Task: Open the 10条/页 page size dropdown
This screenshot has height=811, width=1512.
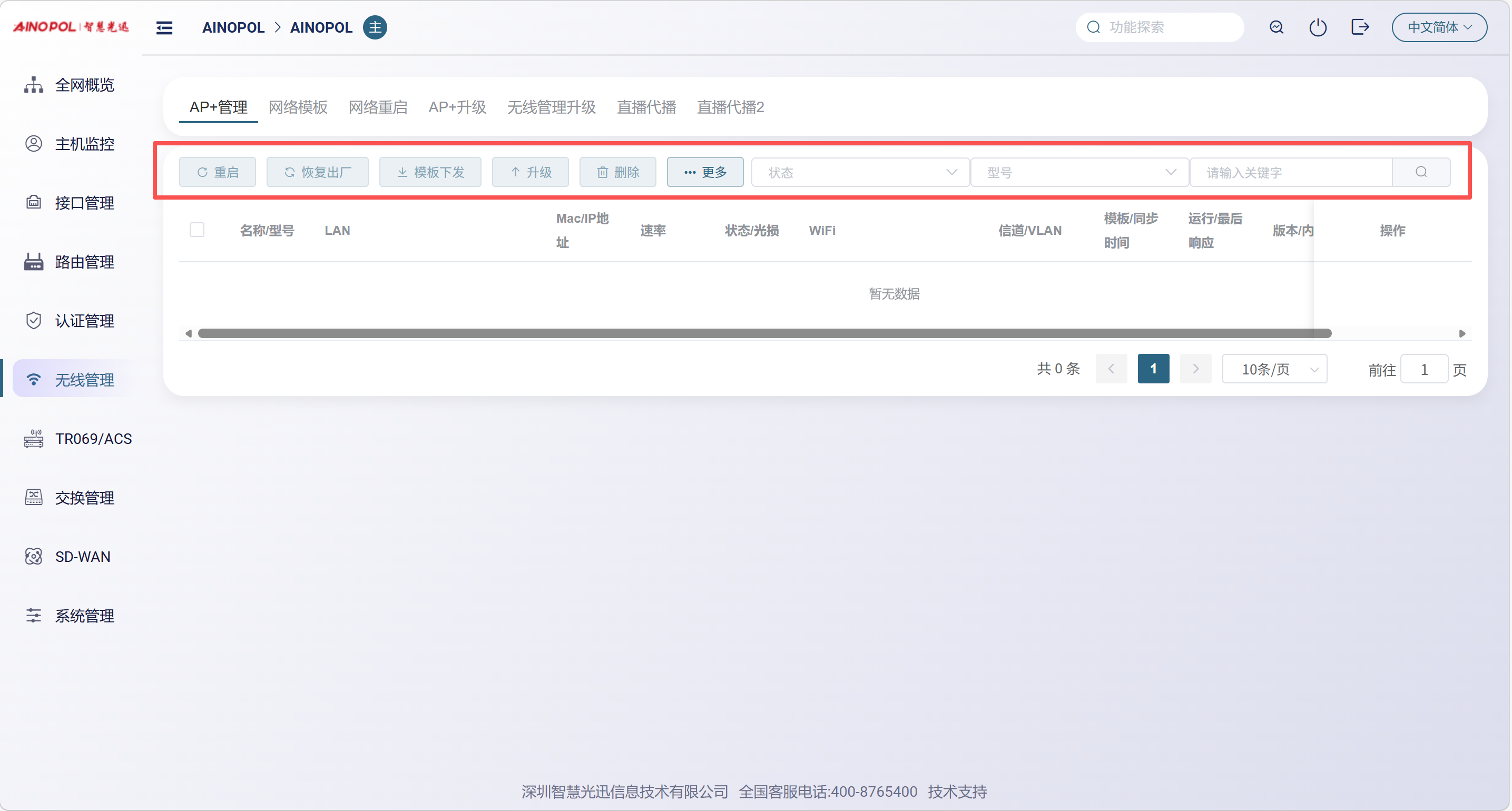Action: (1274, 369)
